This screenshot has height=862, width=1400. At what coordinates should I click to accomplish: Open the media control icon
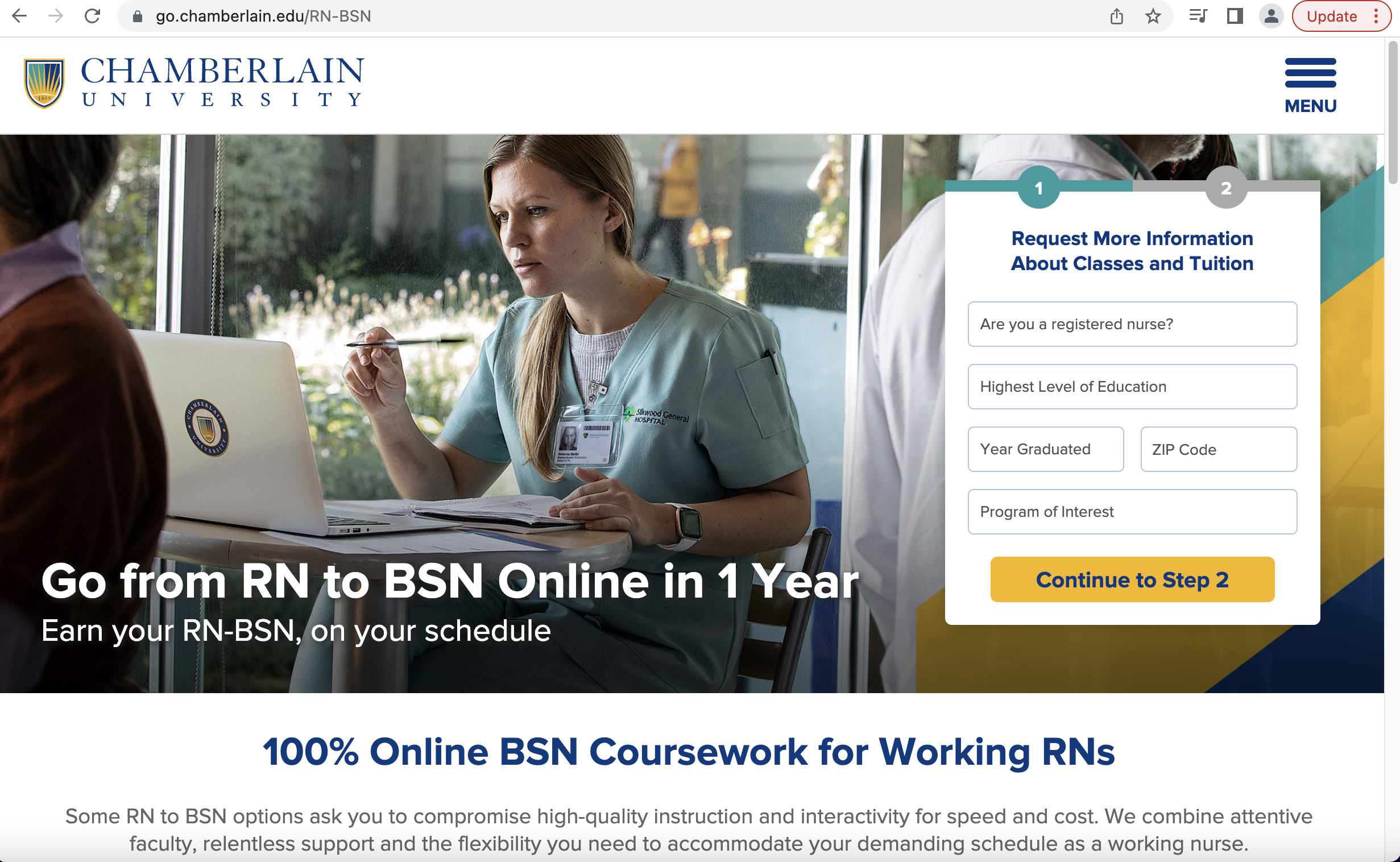point(1198,16)
